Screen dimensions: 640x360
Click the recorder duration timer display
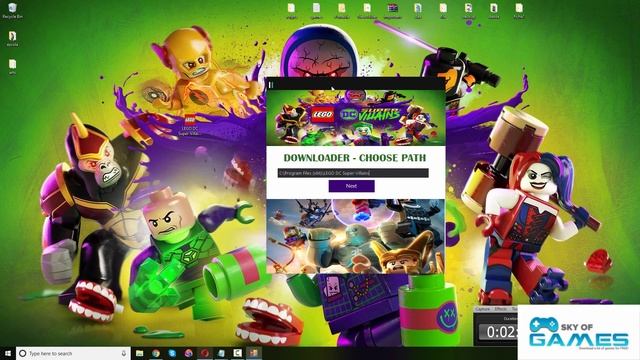click(x=499, y=332)
